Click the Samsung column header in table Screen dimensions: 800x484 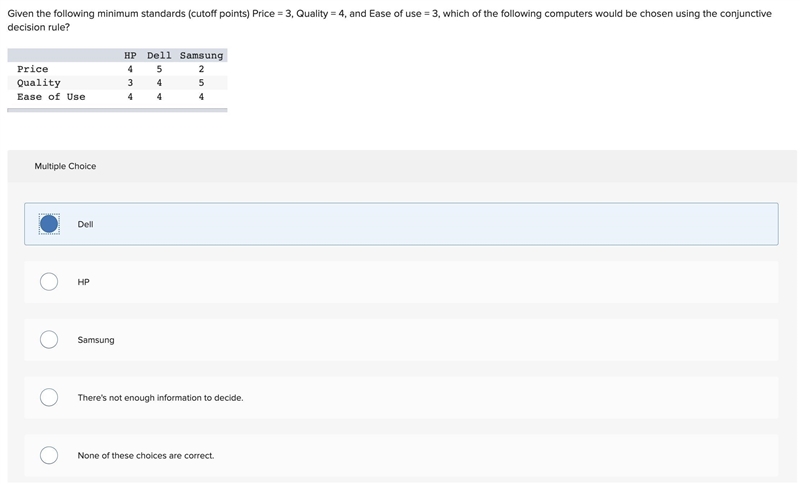coord(202,56)
